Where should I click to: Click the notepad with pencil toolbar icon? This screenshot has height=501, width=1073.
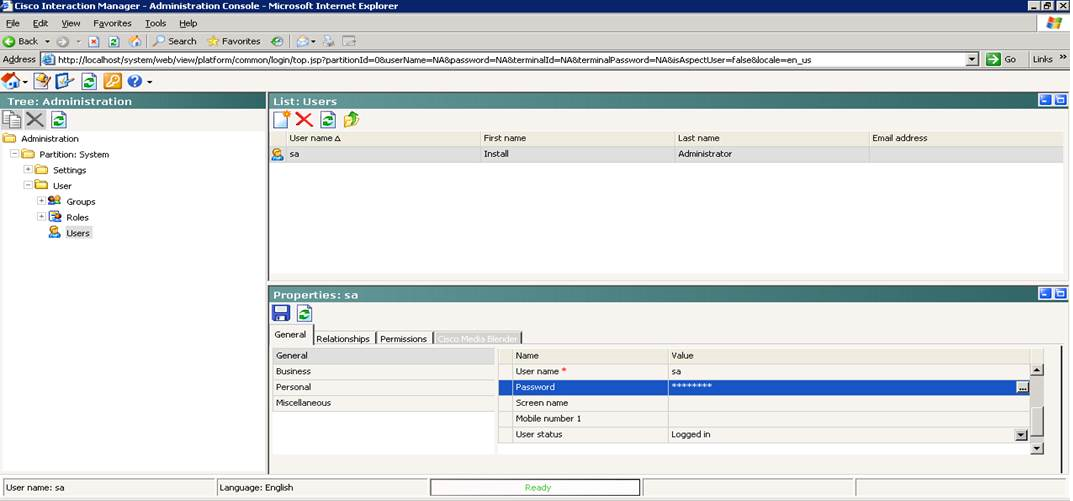point(42,81)
